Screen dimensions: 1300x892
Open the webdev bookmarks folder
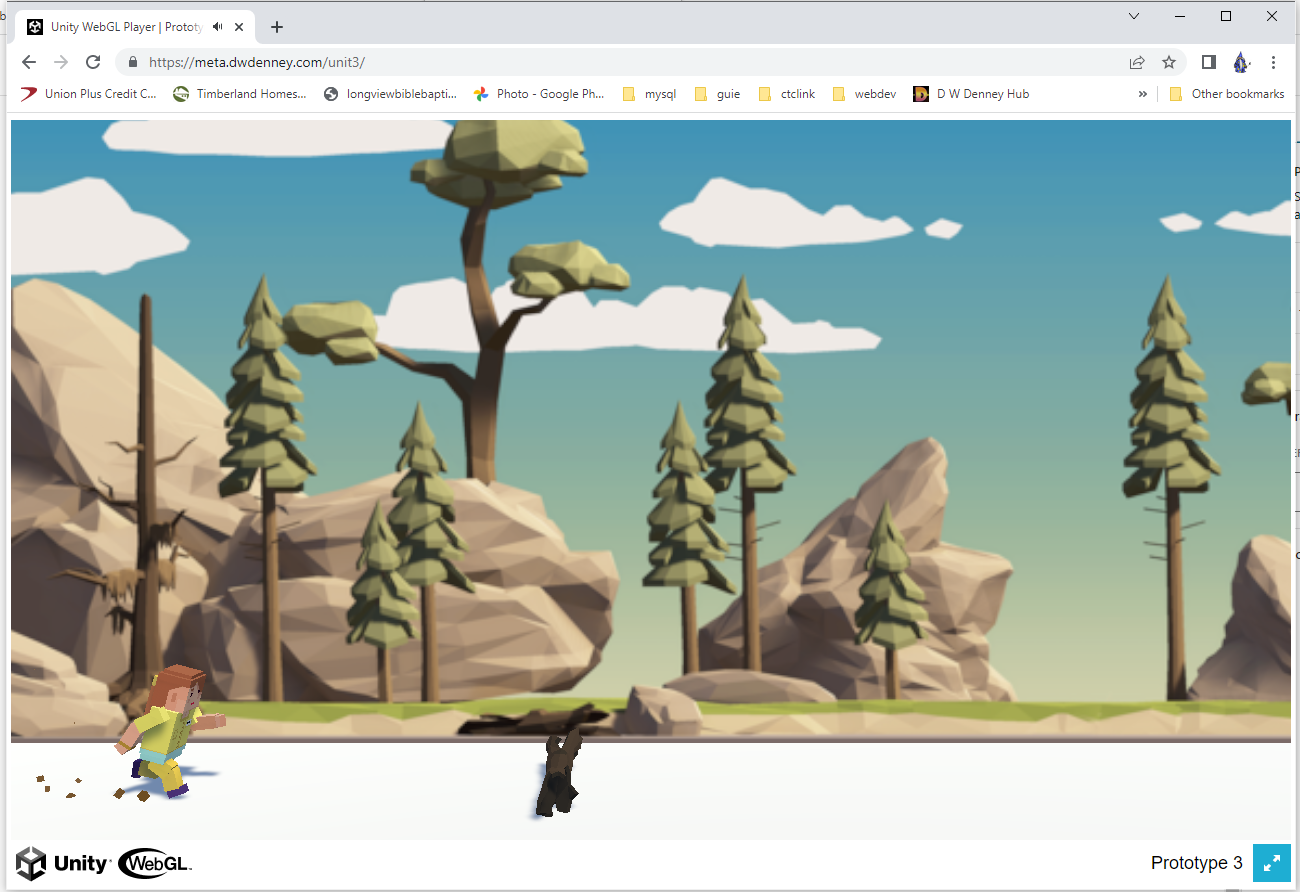point(865,94)
